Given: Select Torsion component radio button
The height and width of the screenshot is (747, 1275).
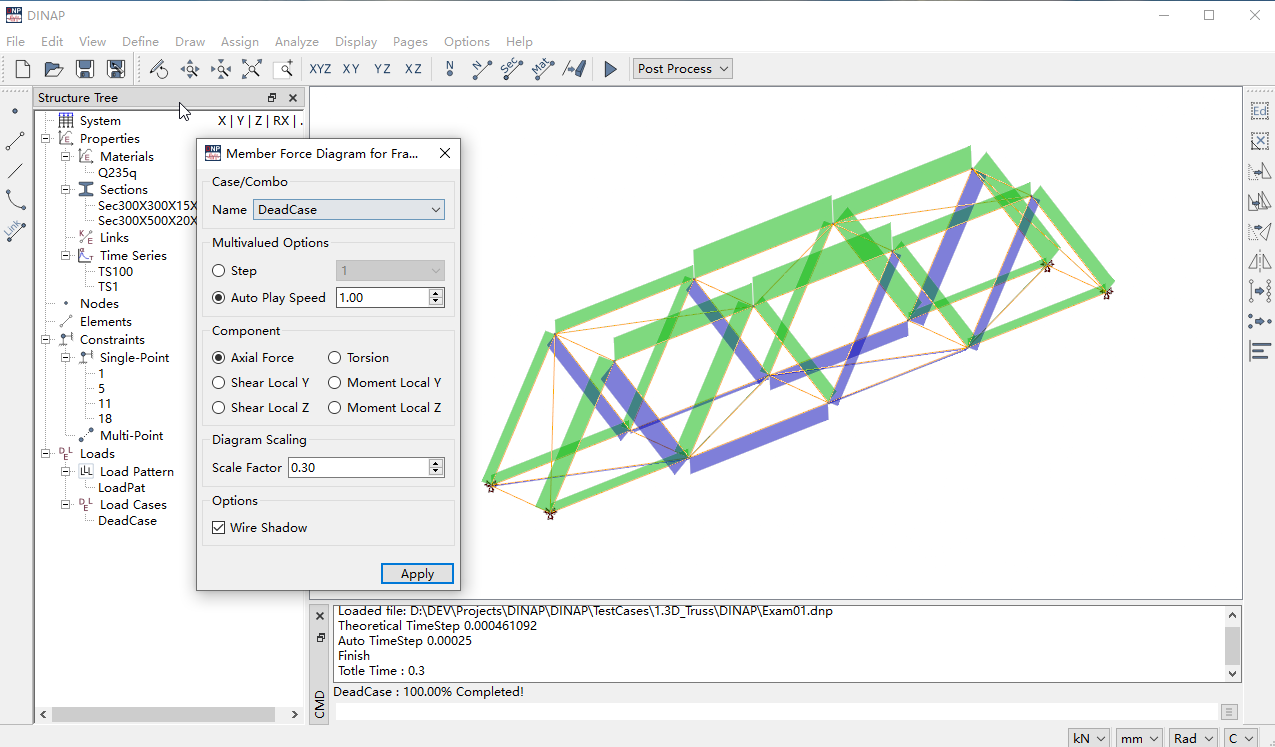Looking at the screenshot, I should point(335,358).
